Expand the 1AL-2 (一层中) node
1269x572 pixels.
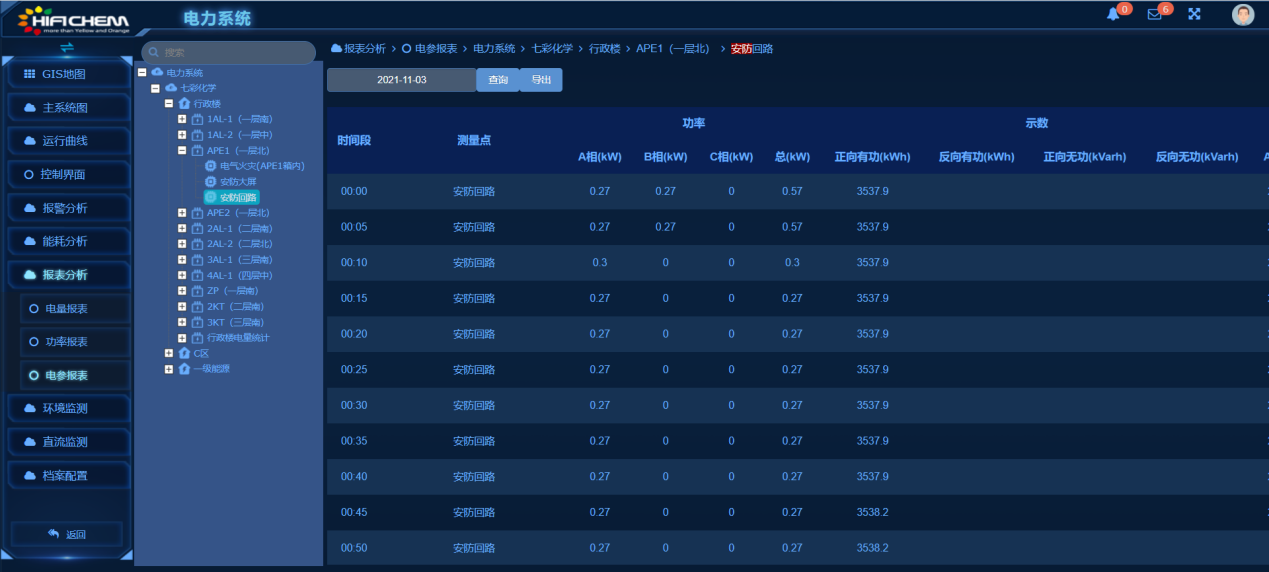coord(182,135)
